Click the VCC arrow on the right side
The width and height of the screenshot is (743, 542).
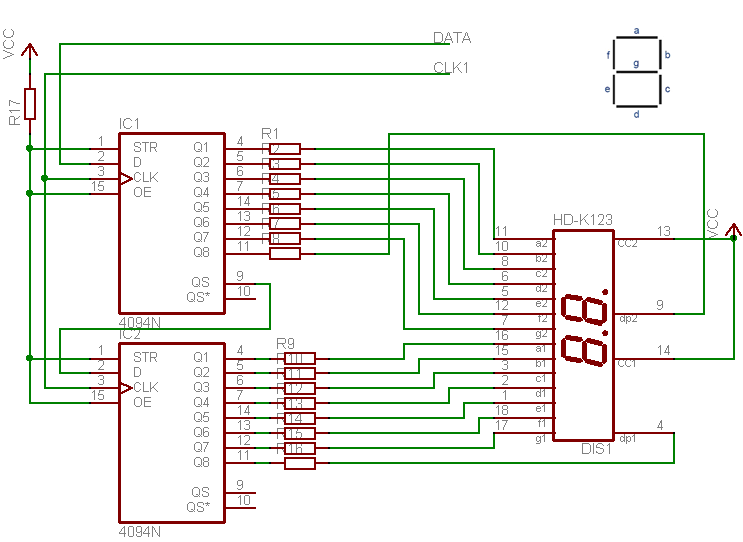point(734,233)
